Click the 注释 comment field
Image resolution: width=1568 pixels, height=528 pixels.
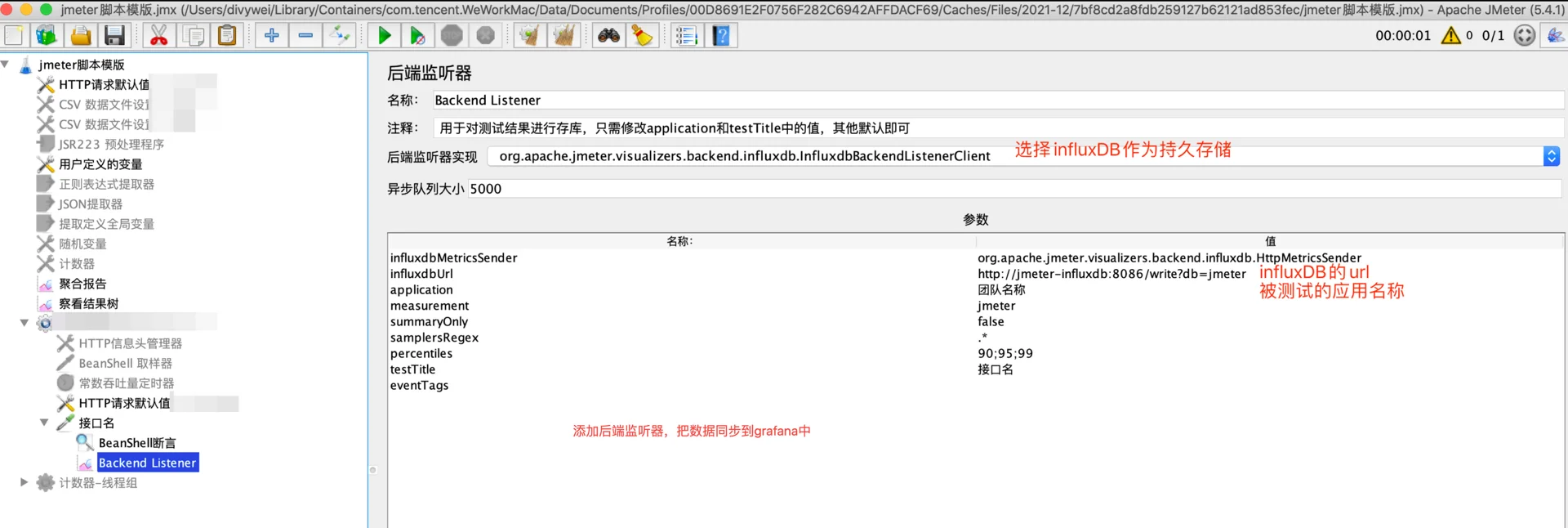998,128
